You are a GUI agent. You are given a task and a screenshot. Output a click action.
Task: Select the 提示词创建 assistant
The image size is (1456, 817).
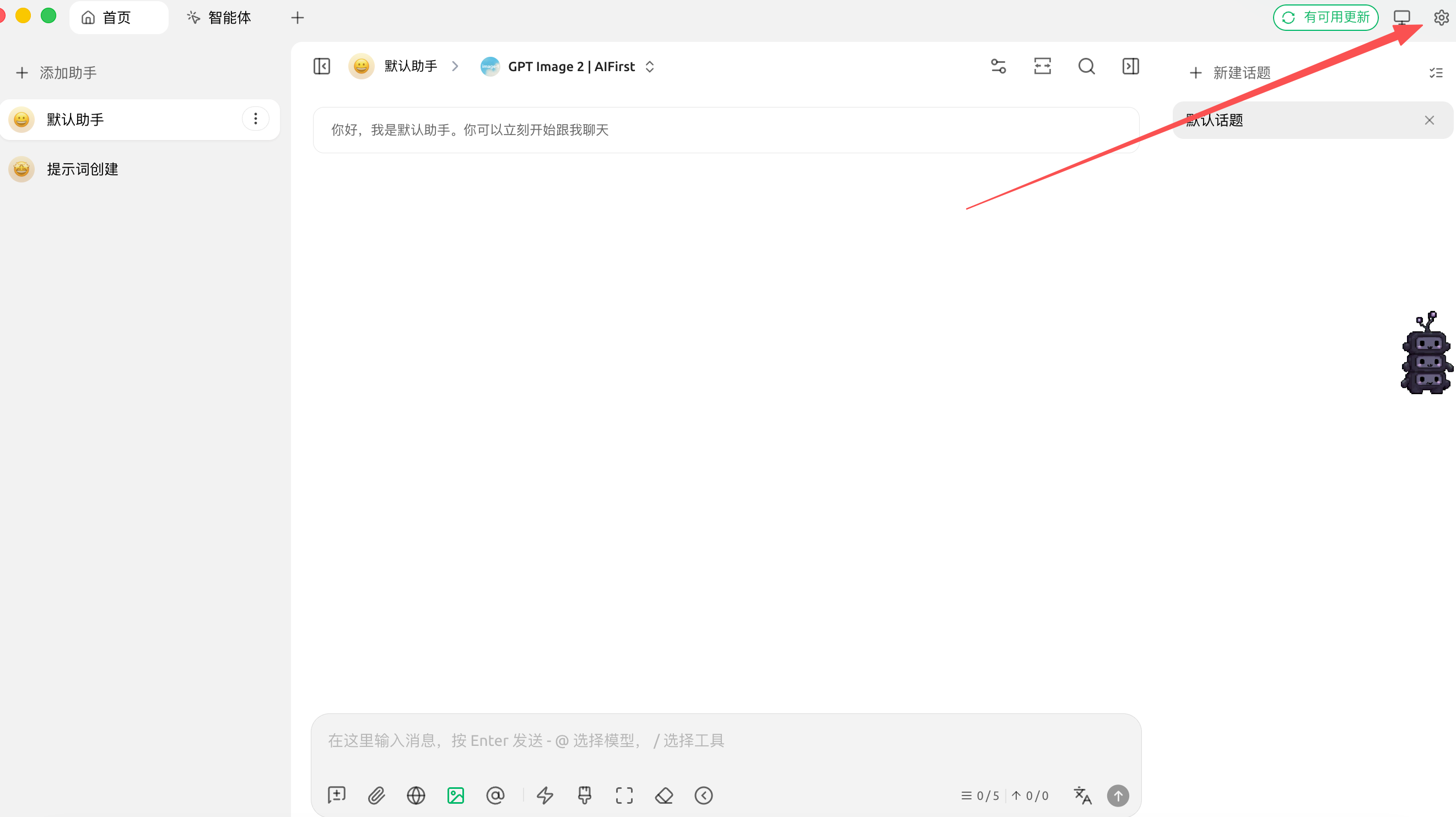(x=139, y=169)
